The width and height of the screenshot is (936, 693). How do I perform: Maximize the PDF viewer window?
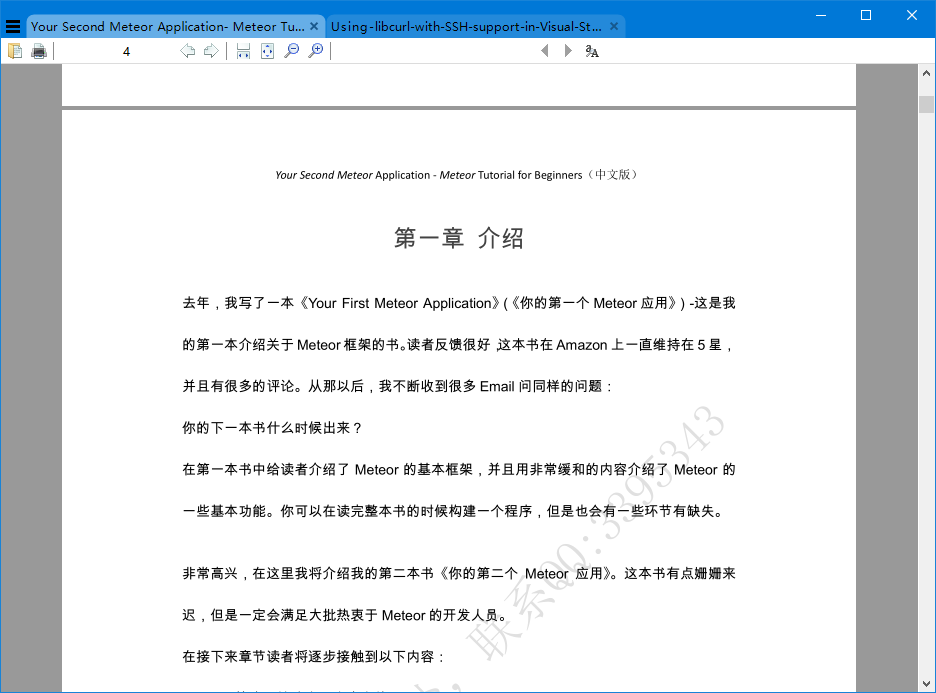pos(866,15)
